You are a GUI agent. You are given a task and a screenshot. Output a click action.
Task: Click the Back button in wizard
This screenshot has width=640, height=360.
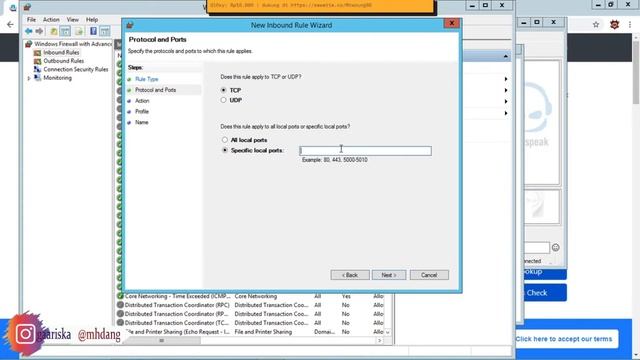(x=350, y=275)
